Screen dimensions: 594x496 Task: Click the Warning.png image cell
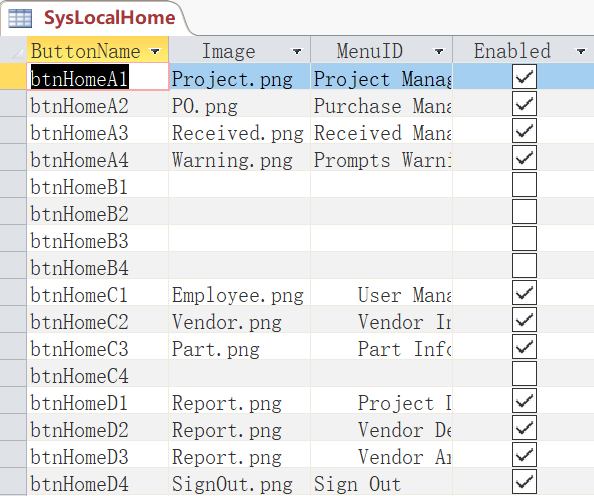[239, 158]
